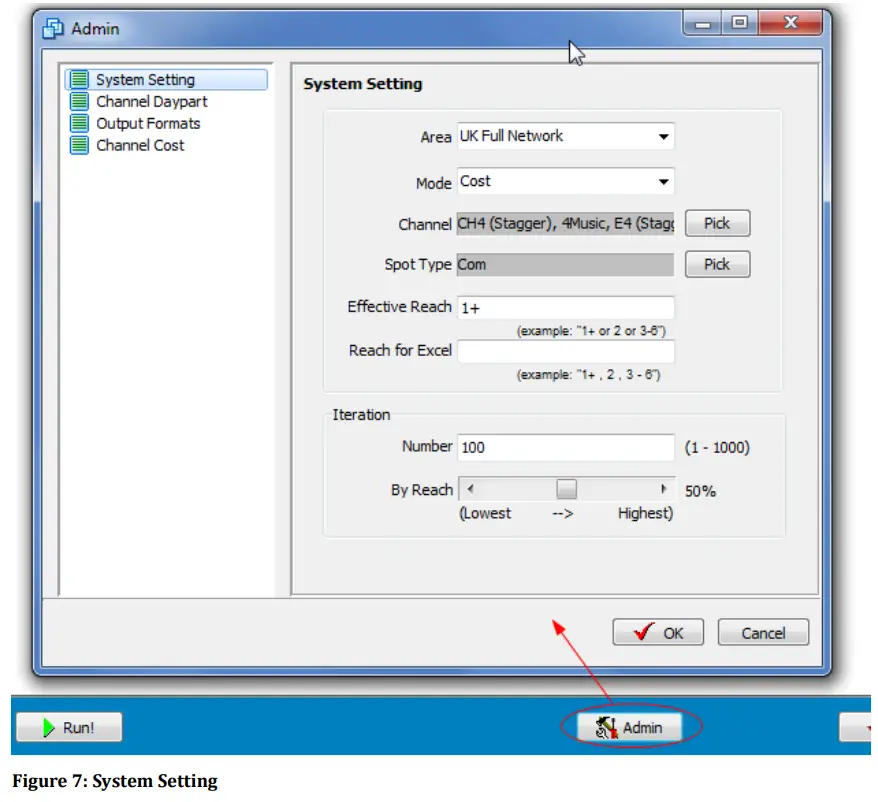This screenshot has height=802, width=878.
Task: Open the Admin panel from bottom bar
Action: pos(630,727)
